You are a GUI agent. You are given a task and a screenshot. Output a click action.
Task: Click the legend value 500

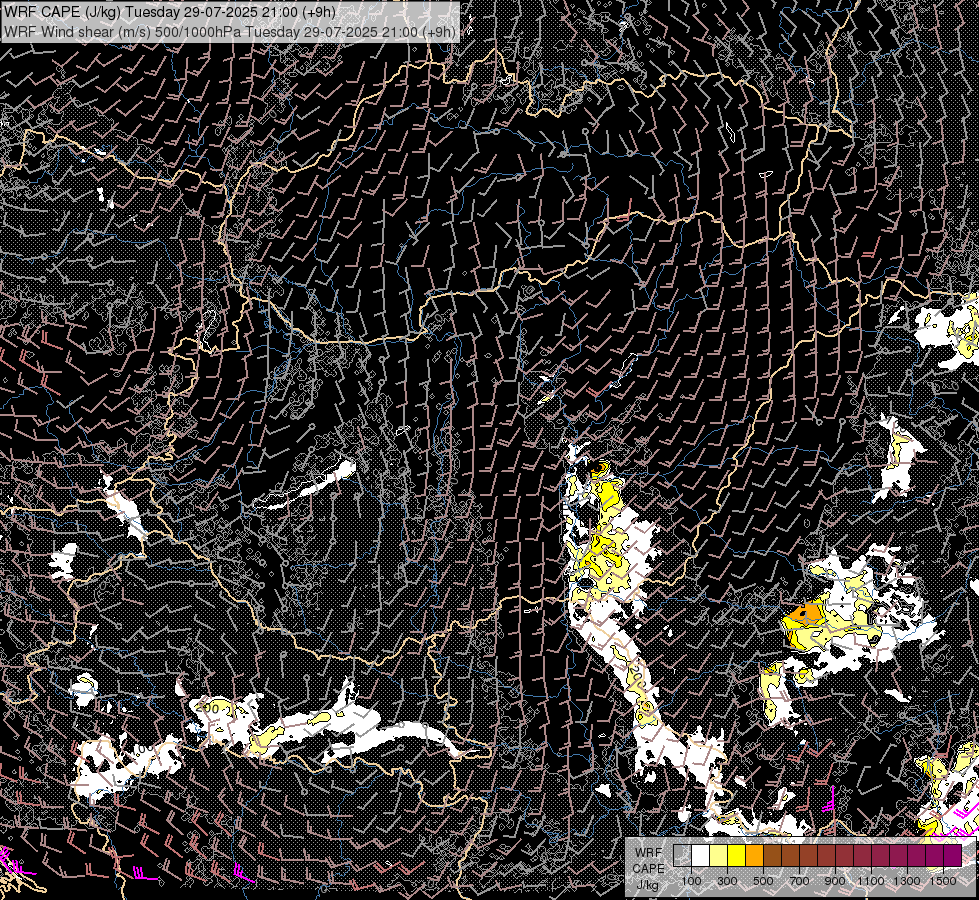click(x=763, y=881)
